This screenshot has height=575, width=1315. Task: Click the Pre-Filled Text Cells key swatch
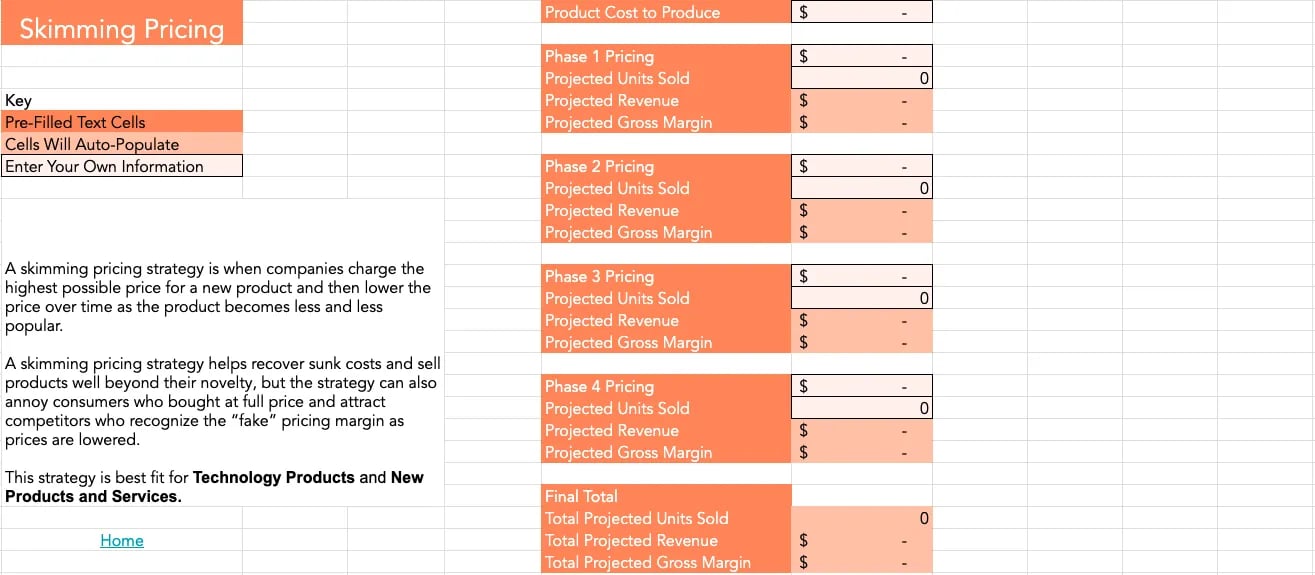[x=121, y=122]
